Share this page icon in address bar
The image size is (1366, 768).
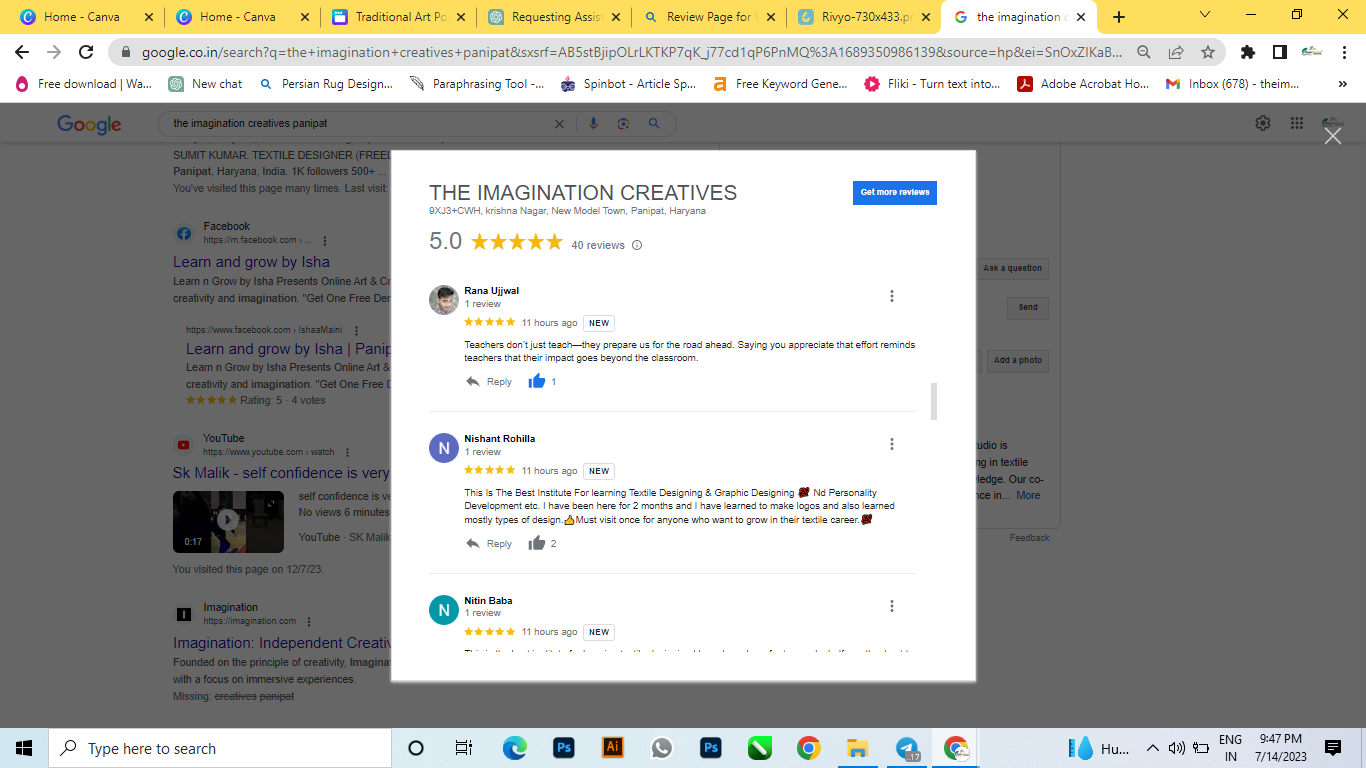[1176, 52]
